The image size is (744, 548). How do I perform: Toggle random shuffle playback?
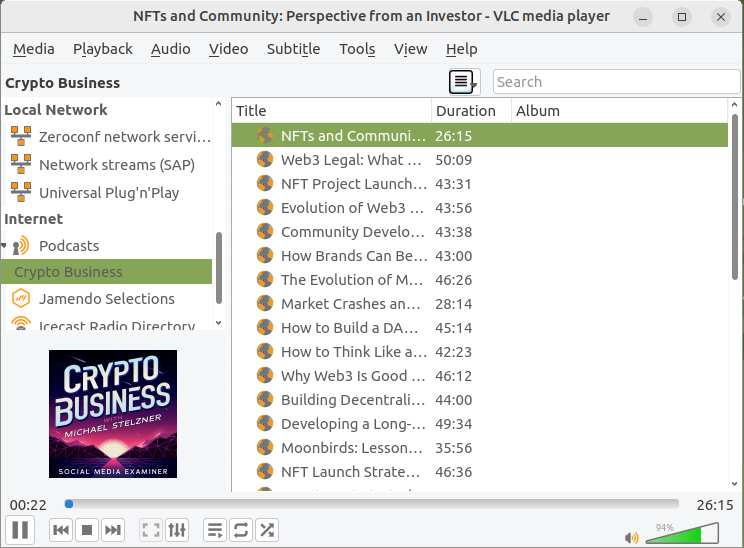267,529
